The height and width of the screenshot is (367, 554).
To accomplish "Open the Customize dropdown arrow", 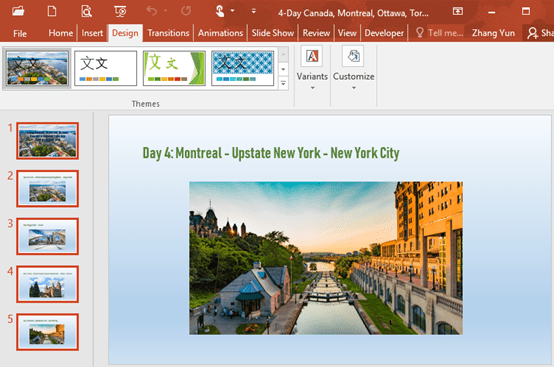I will [x=354, y=88].
